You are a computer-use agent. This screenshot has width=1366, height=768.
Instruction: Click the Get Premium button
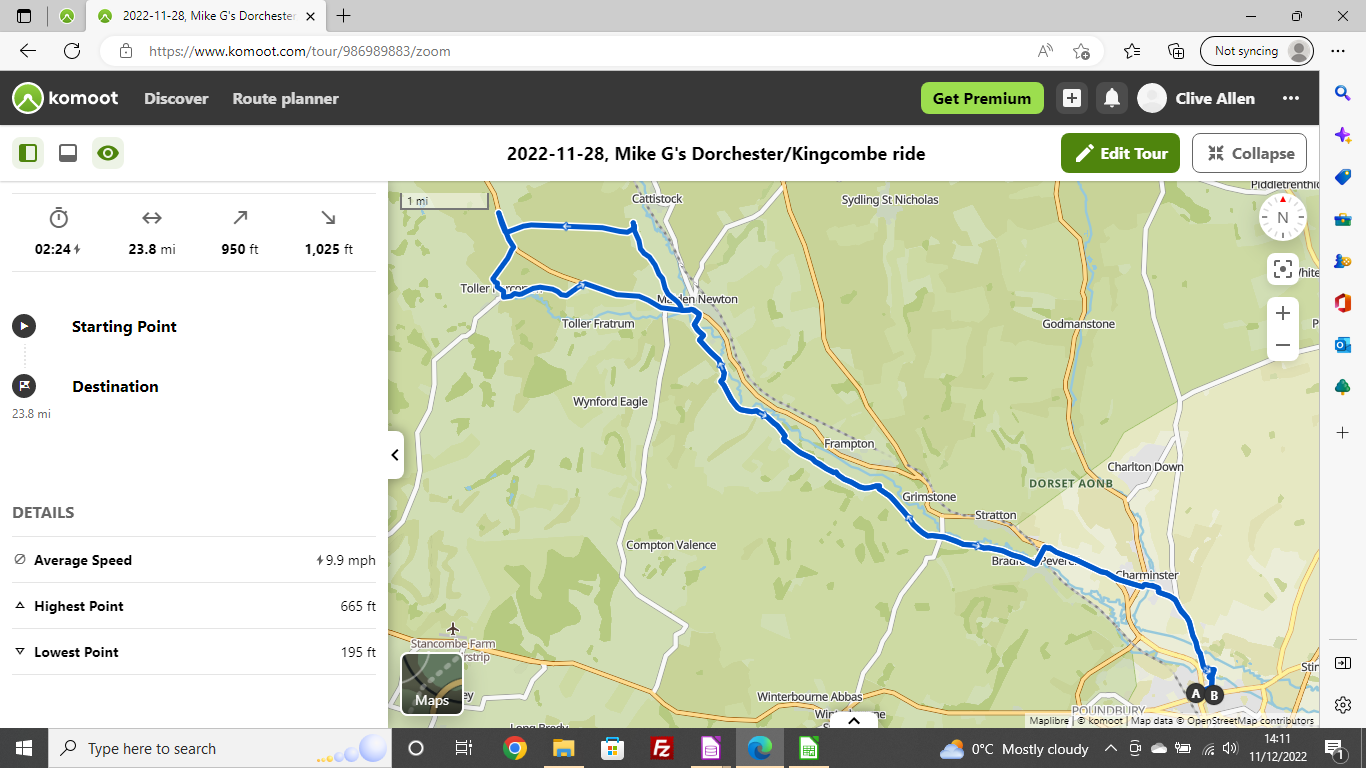point(982,98)
